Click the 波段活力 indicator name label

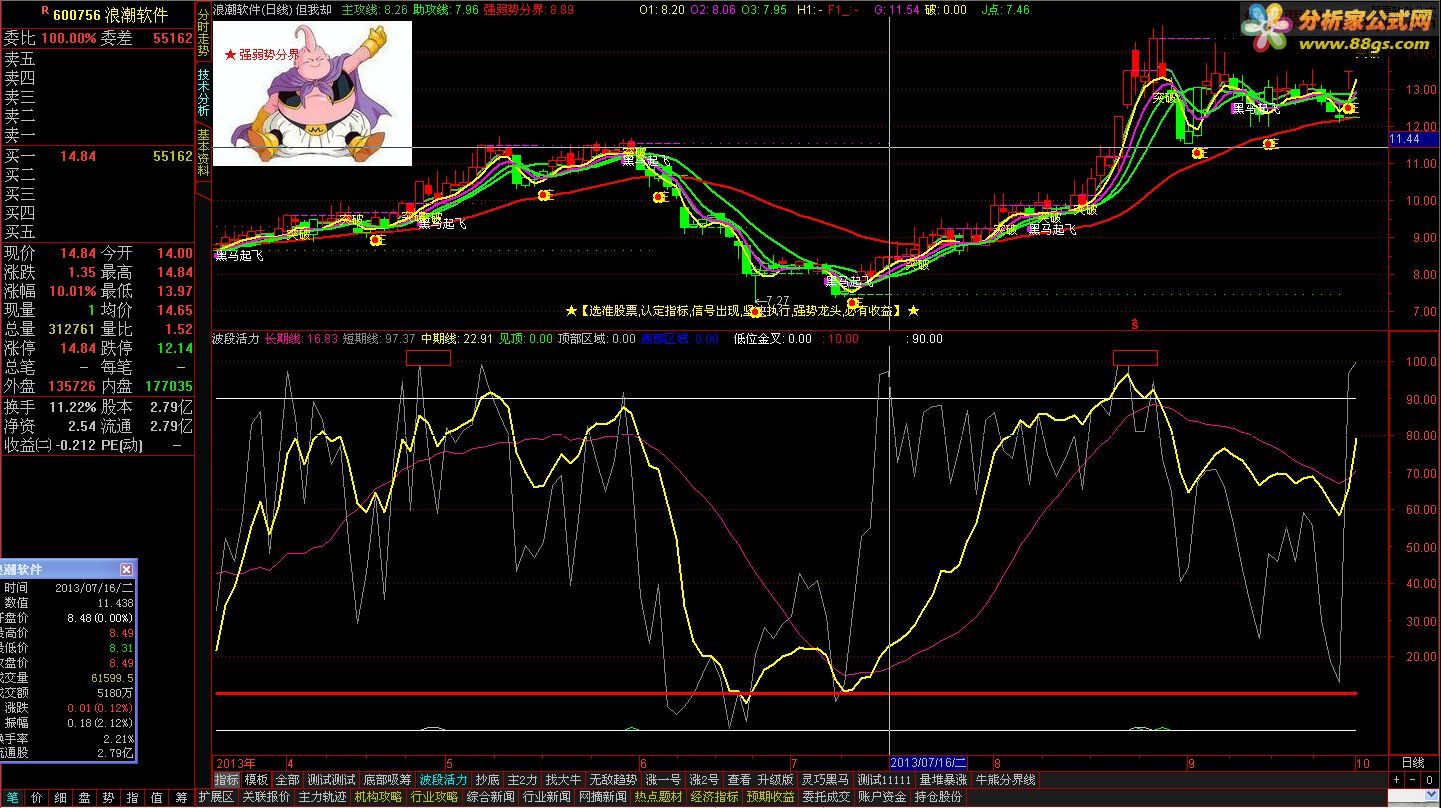(236, 339)
